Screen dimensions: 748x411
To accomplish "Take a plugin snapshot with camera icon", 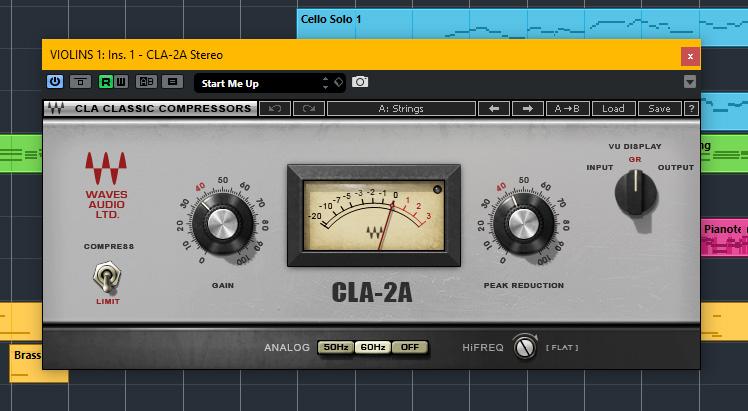I will tap(360, 82).
